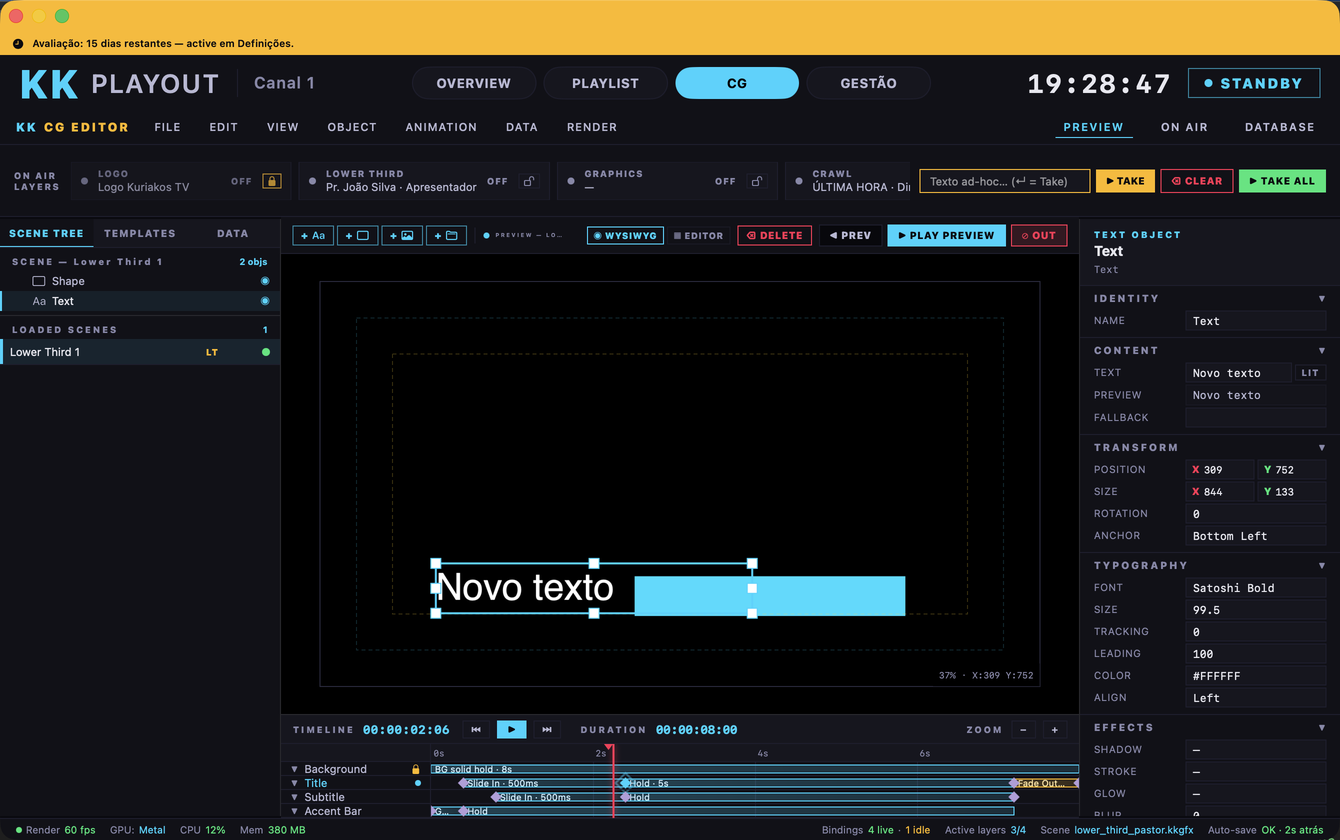1340x840 pixels.
Task: Click the Title track blue dot indicator
Action: (x=418, y=783)
